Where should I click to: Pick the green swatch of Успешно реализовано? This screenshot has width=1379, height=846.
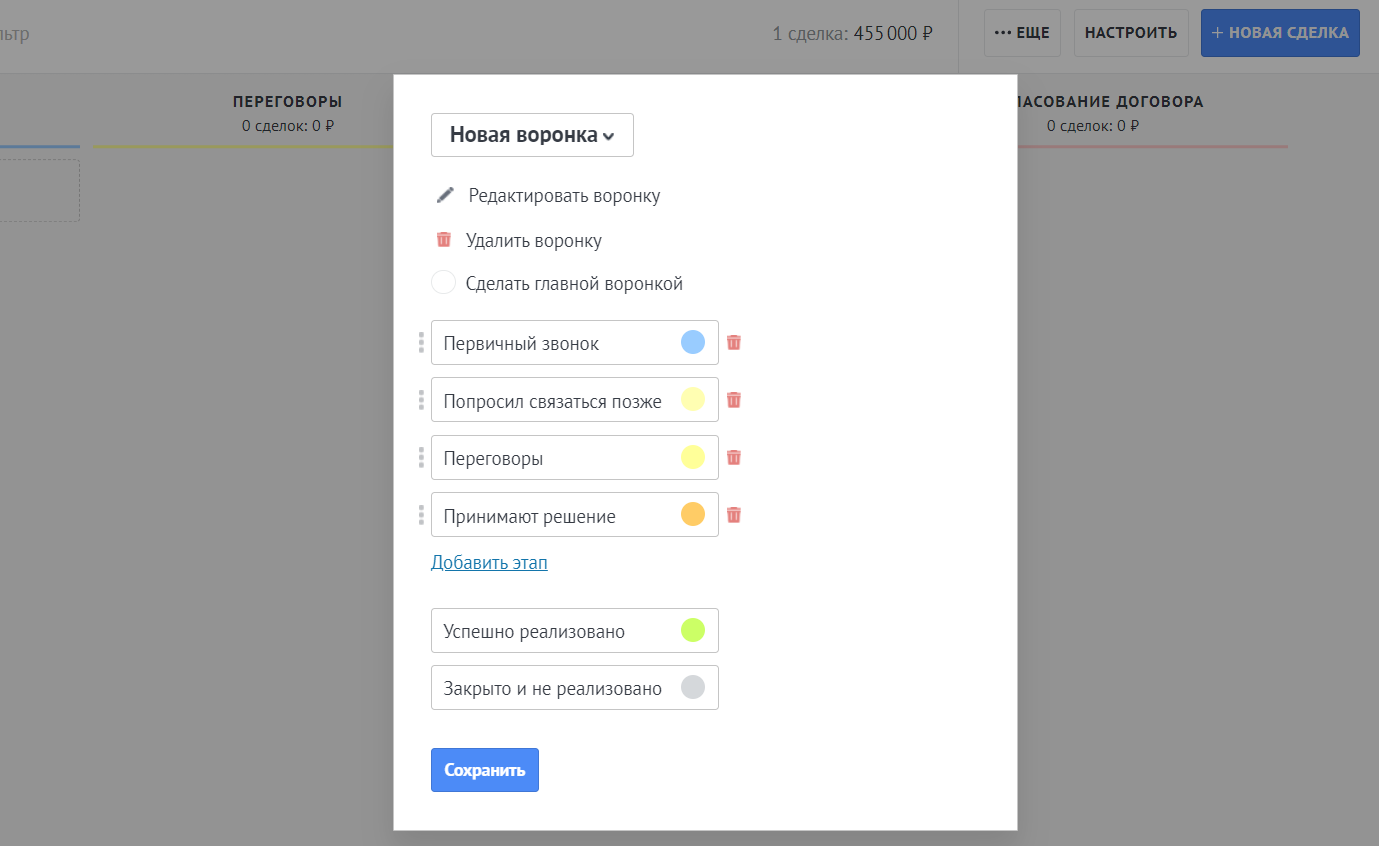pyautogui.click(x=693, y=630)
